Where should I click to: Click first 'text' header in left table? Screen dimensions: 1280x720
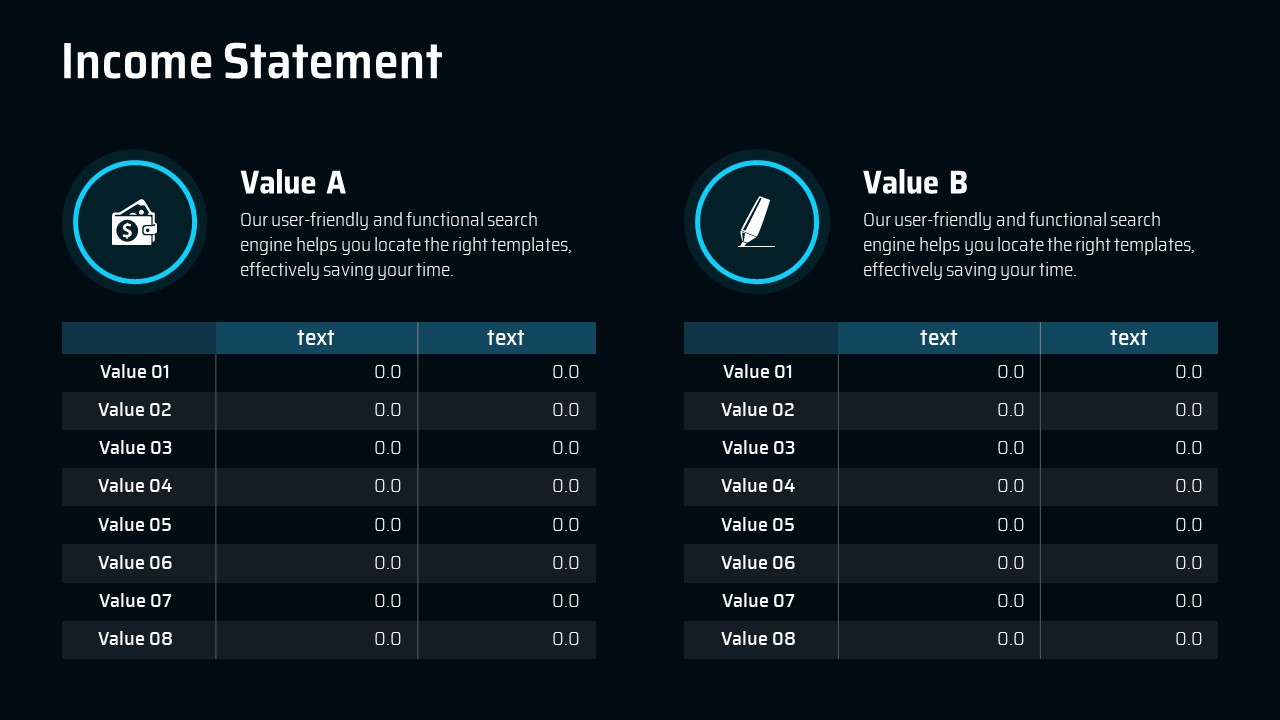(x=316, y=338)
